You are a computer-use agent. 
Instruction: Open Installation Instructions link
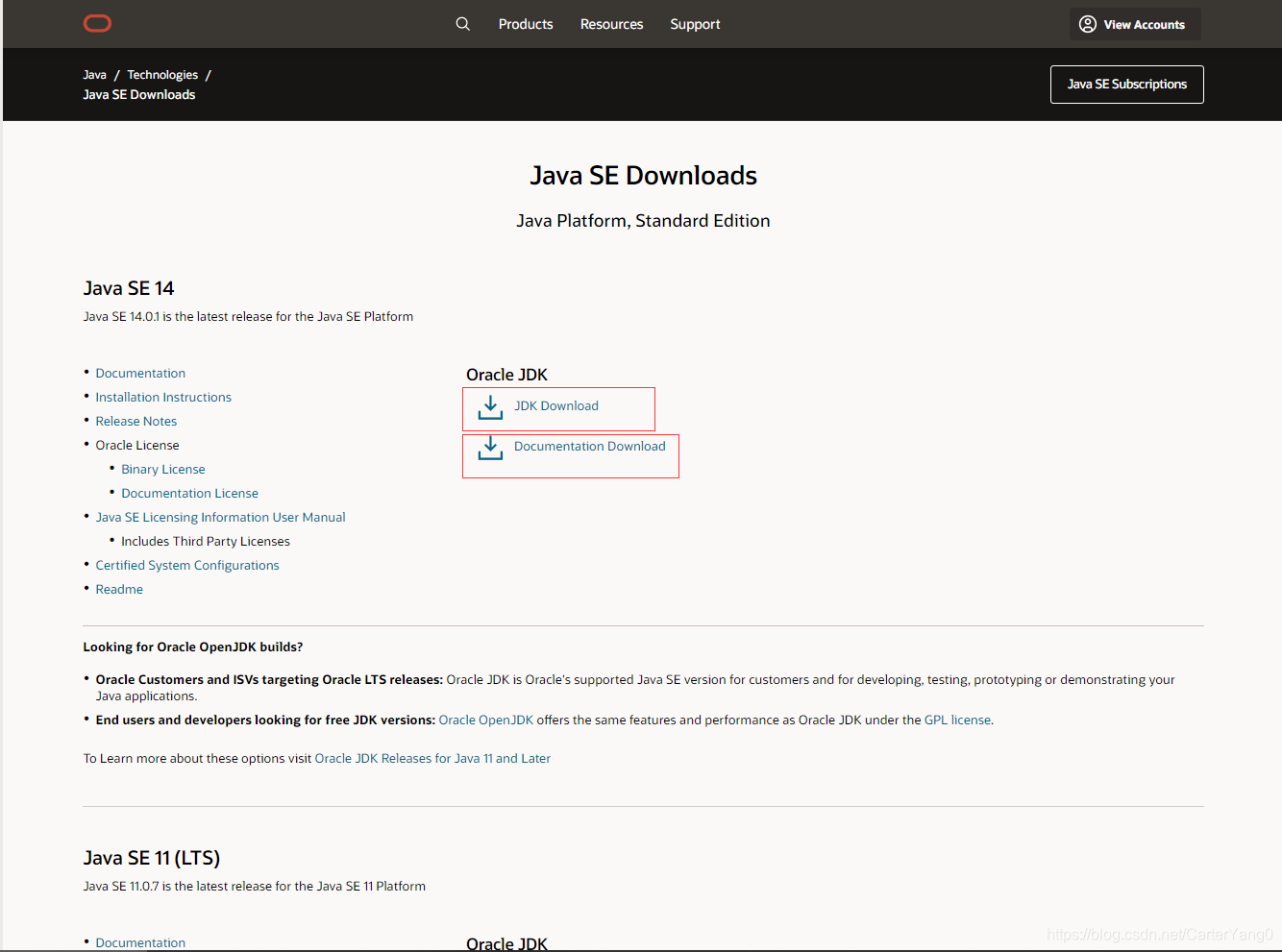(163, 397)
